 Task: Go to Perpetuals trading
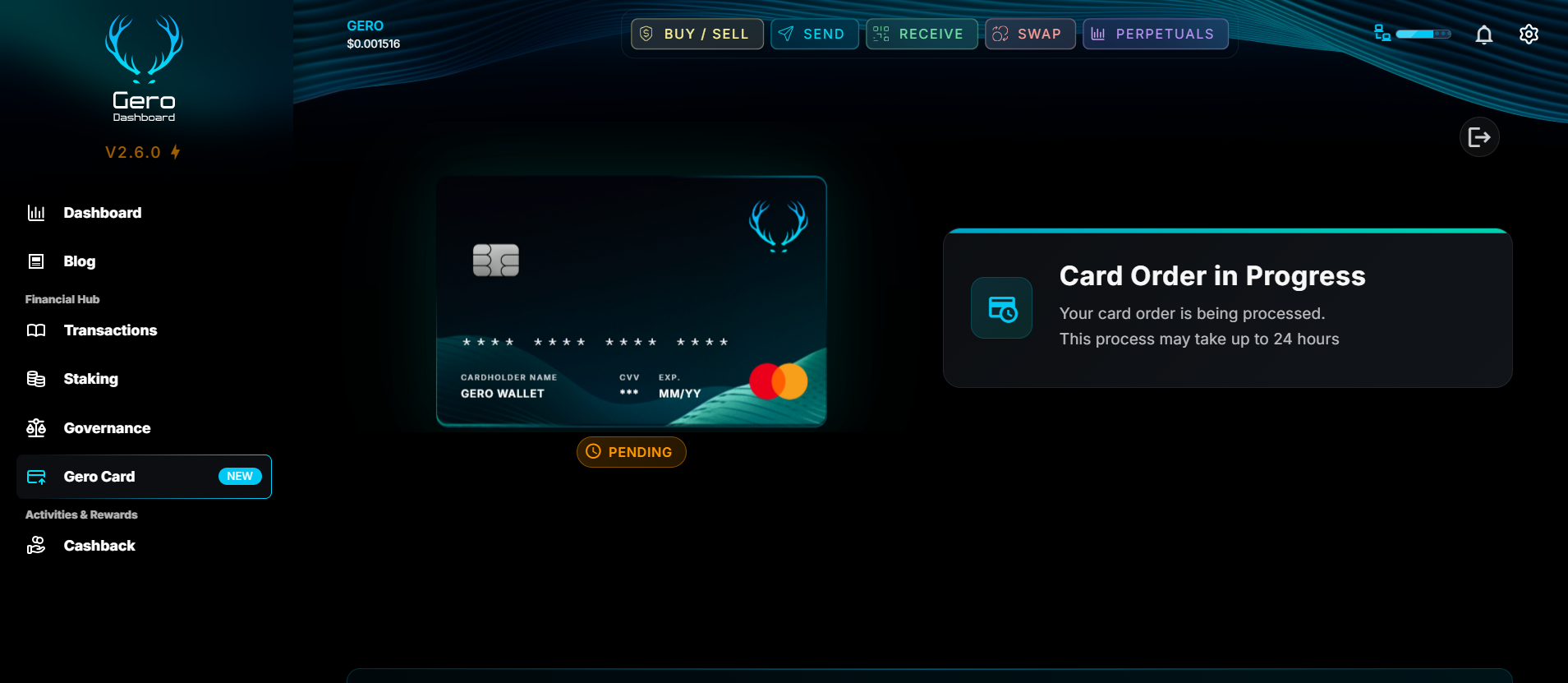[1156, 34]
